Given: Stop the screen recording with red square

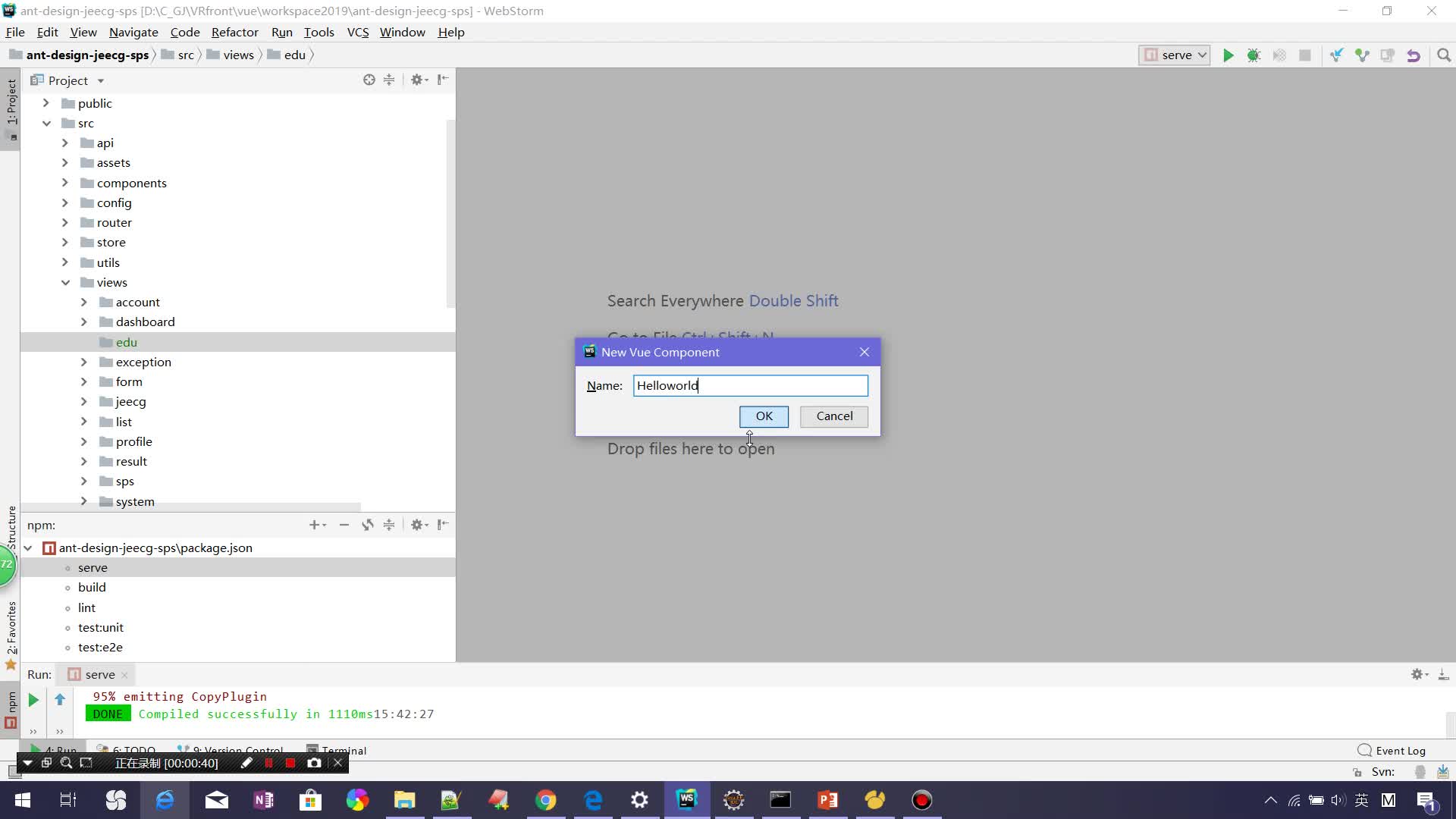Looking at the screenshot, I should tap(290, 763).
